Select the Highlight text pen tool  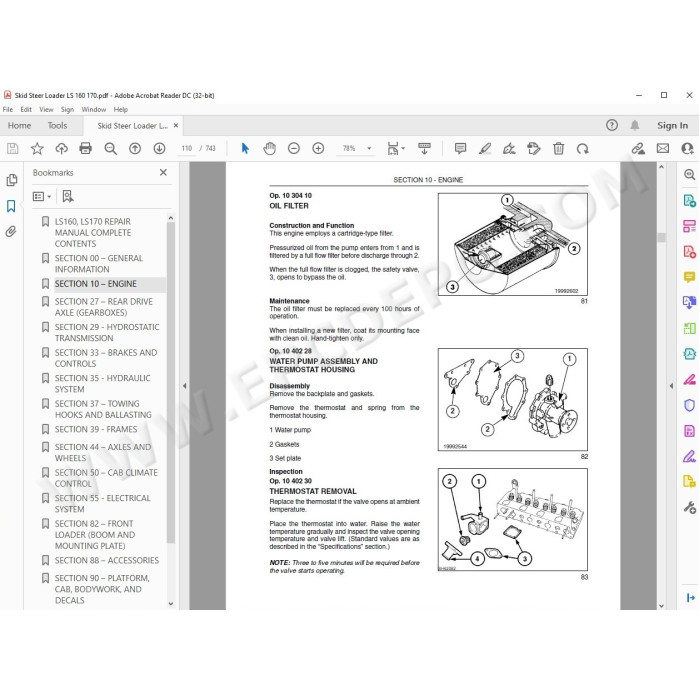[485, 148]
